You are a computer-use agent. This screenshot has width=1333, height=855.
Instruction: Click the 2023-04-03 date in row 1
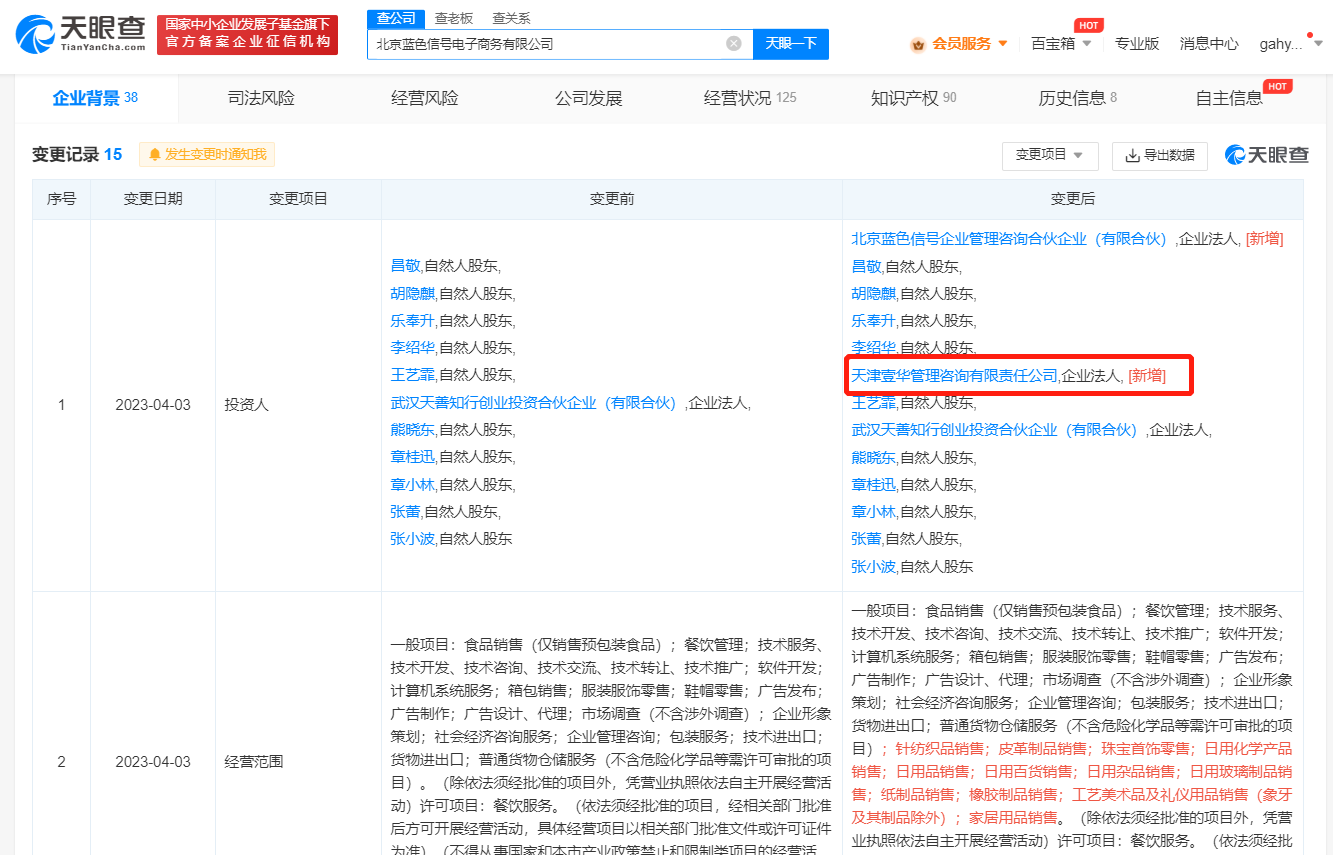pyautogui.click(x=153, y=405)
